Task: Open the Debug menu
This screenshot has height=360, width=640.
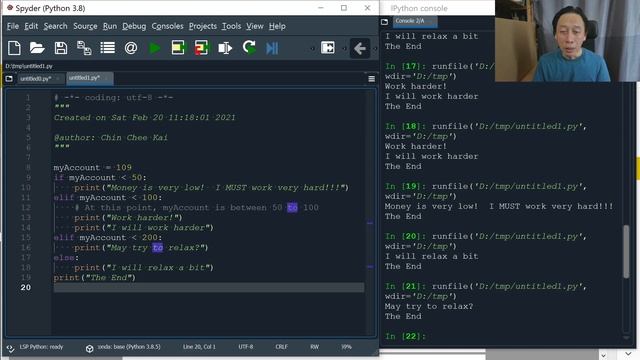Action: click(134, 26)
